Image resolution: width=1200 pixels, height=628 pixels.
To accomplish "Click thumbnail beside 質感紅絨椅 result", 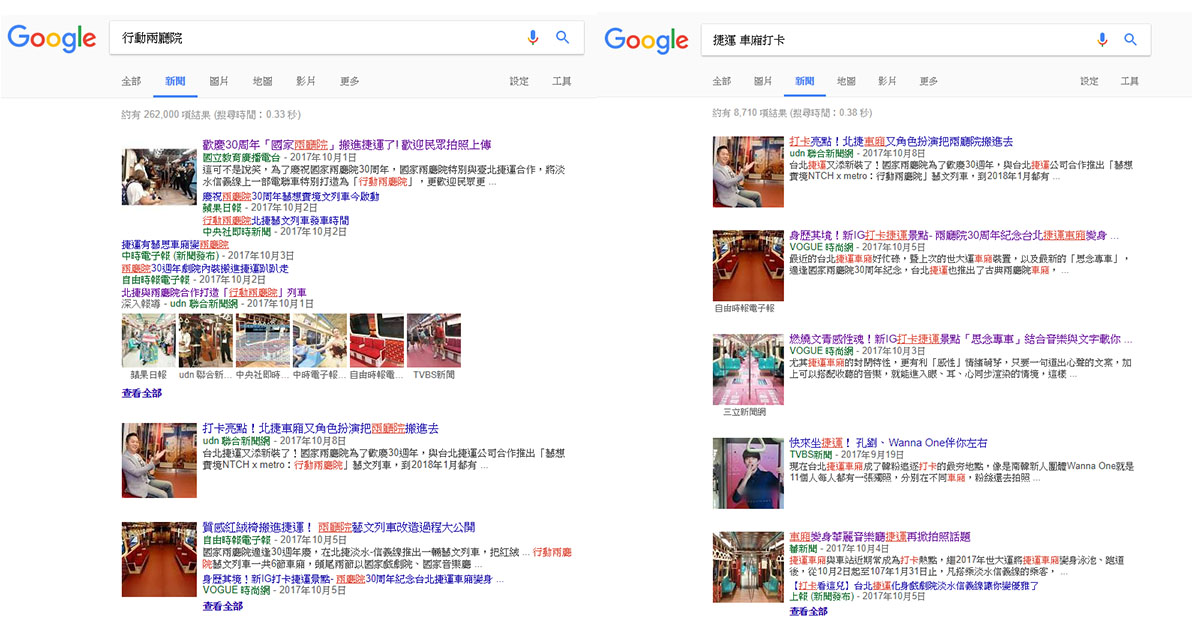I will click(x=158, y=559).
